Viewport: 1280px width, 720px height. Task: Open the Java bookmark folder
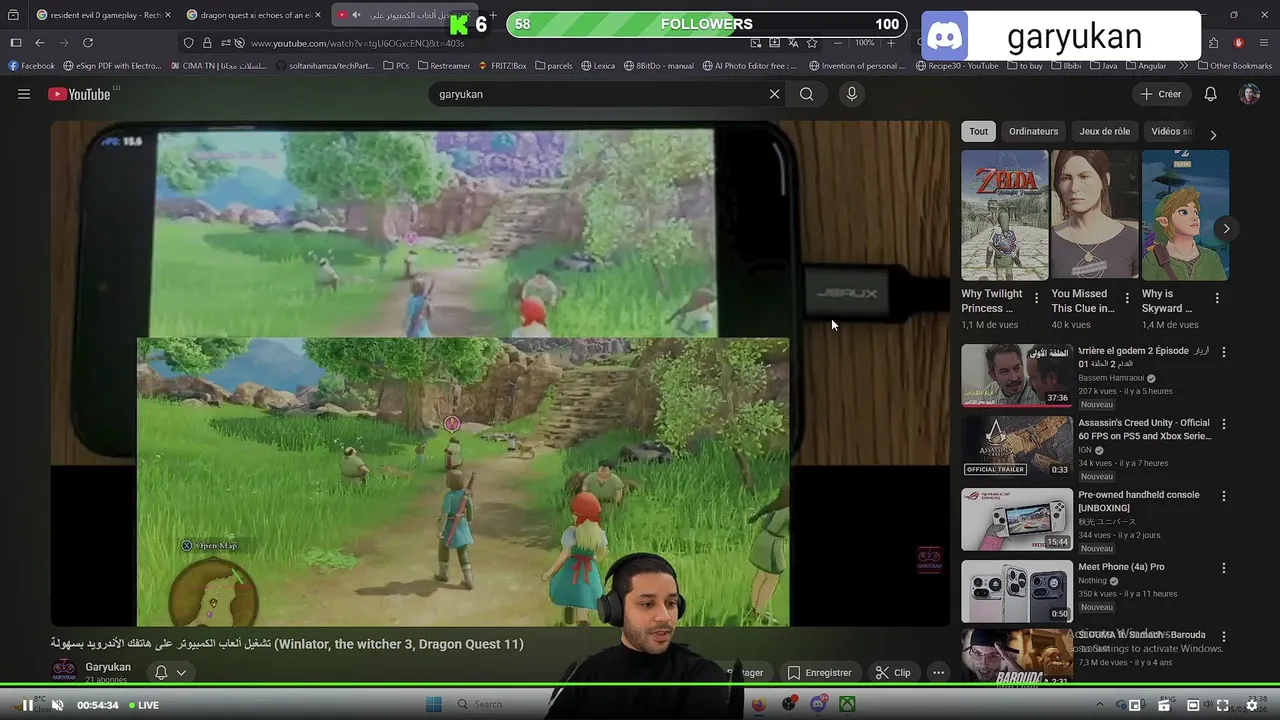click(1102, 66)
